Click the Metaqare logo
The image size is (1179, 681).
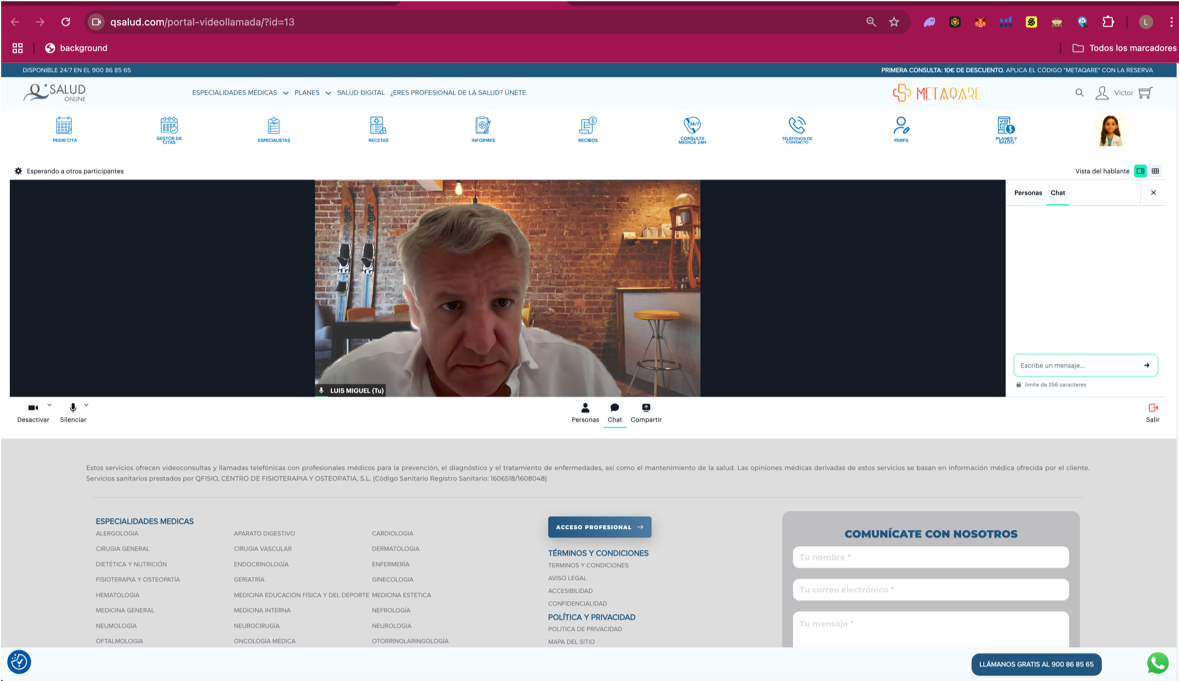pyautogui.click(x=936, y=92)
